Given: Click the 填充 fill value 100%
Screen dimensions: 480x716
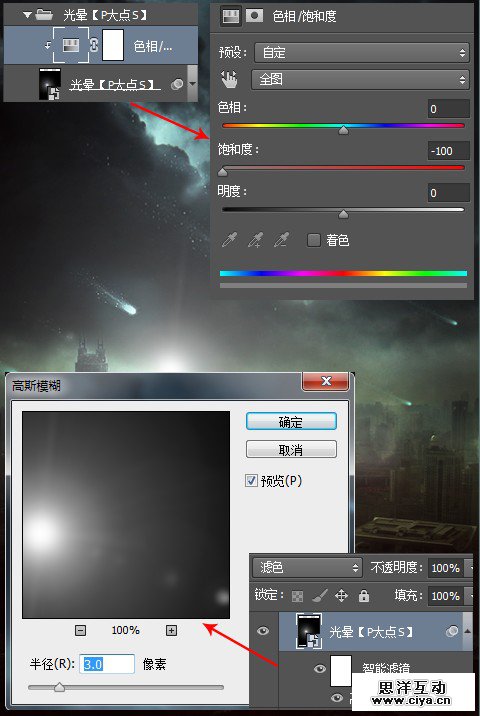Looking at the screenshot, I should [445, 596].
